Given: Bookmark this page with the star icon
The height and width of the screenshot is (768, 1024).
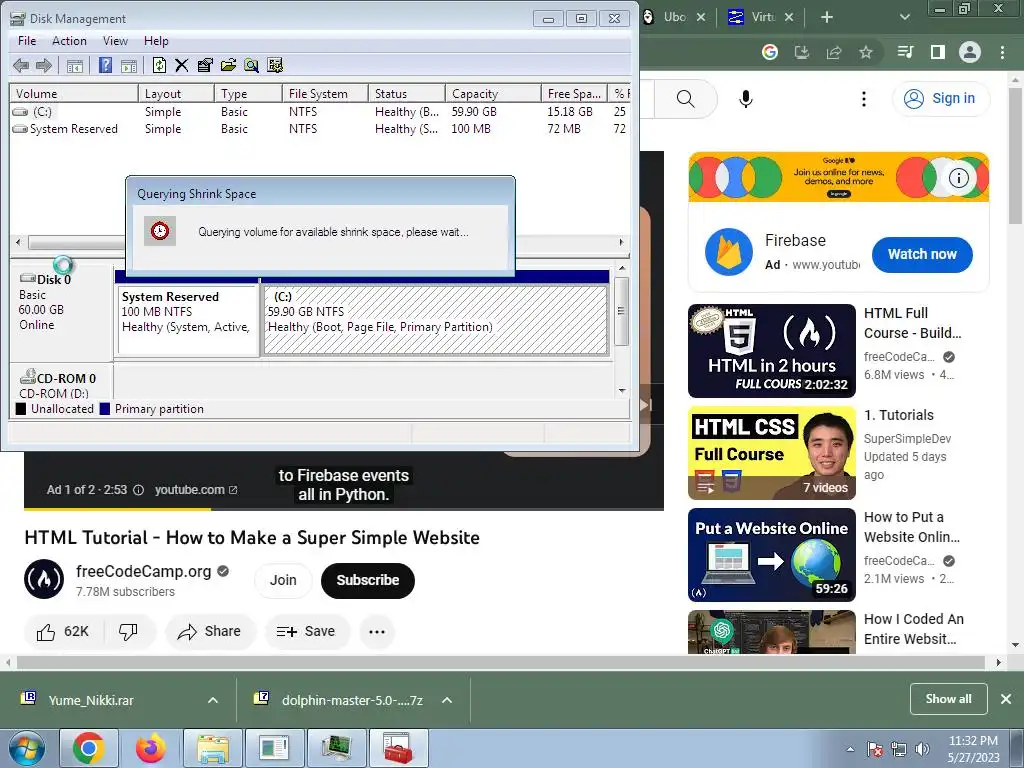Looking at the screenshot, I should coord(866,52).
